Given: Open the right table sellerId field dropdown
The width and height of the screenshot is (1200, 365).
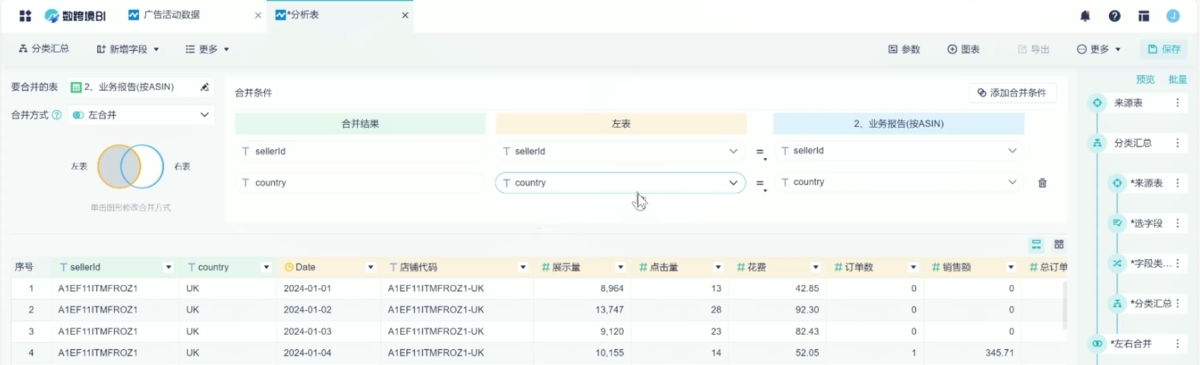Looking at the screenshot, I should [x=898, y=151].
